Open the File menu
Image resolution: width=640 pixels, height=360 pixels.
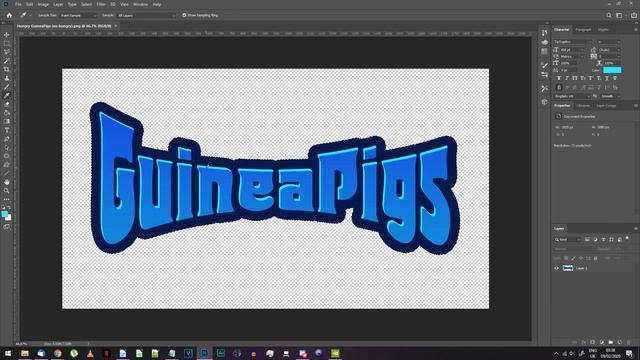click(x=18, y=4)
